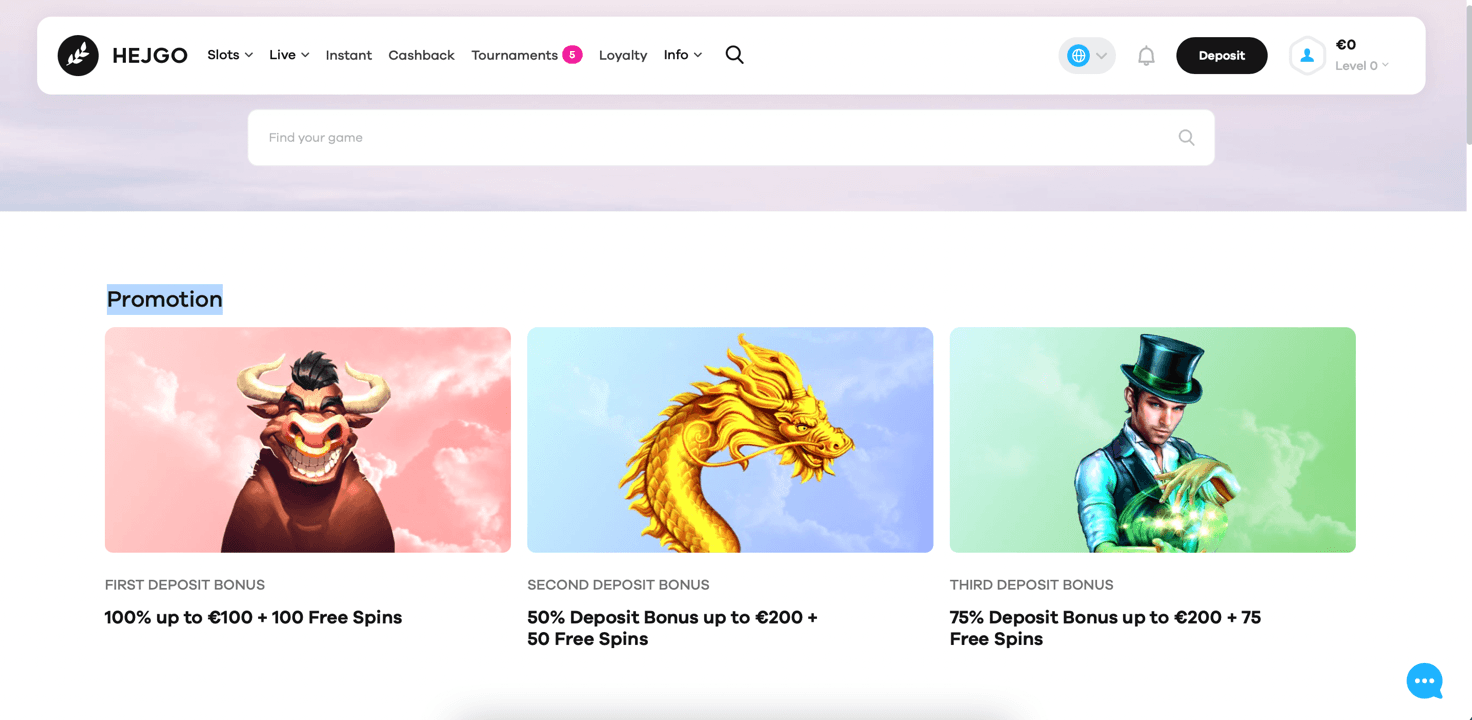Select Instant from the navigation menu

pyautogui.click(x=348, y=55)
